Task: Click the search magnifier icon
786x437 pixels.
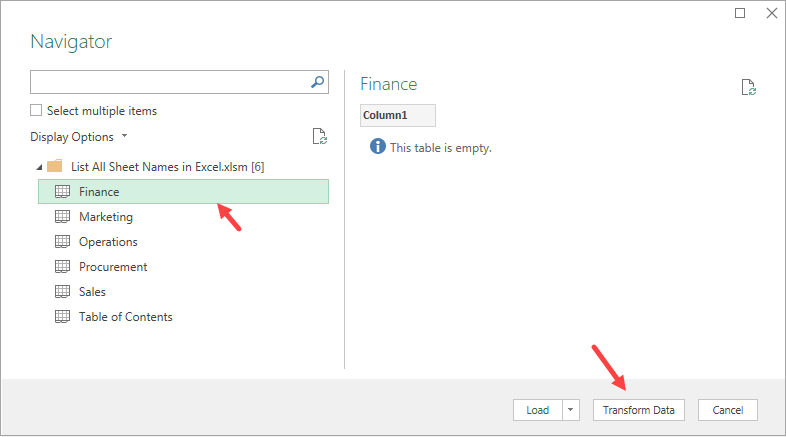Action: coord(317,82)
